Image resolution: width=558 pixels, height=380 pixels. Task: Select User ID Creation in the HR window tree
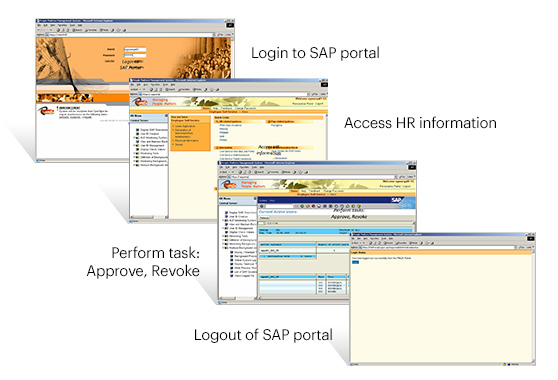coord(149,134)
